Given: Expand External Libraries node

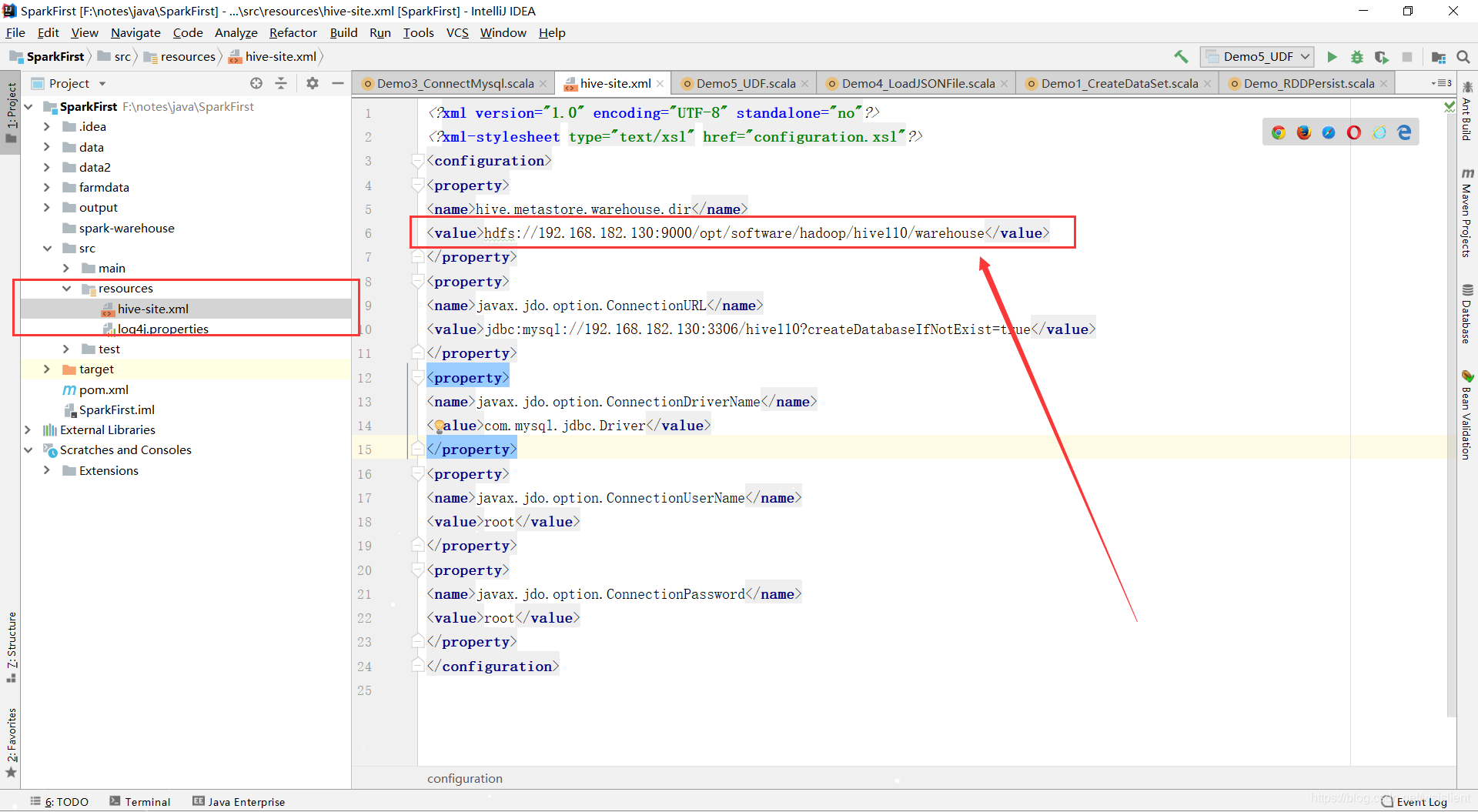Looking at the screenshot, I should point(28,429).
